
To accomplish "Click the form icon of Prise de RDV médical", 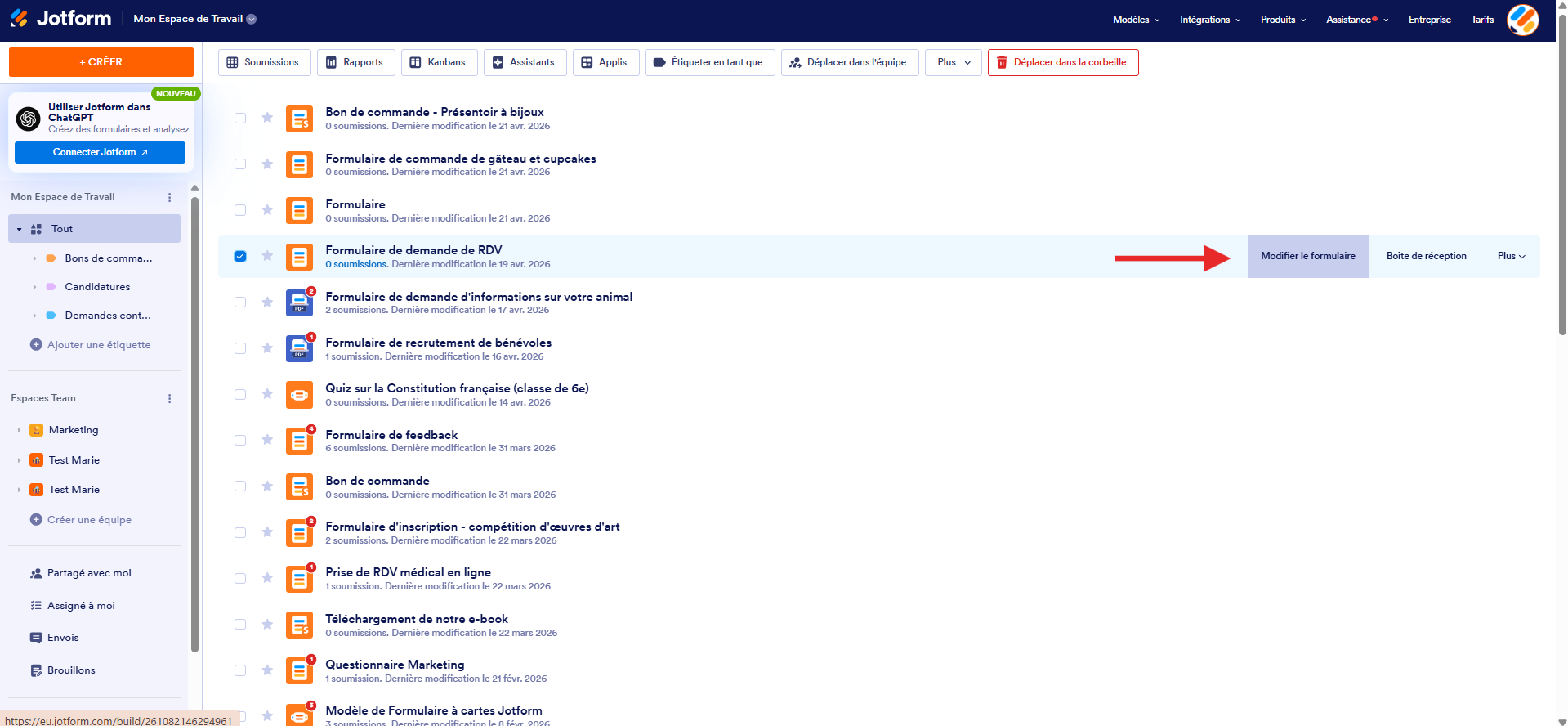I will coord(299,579).
